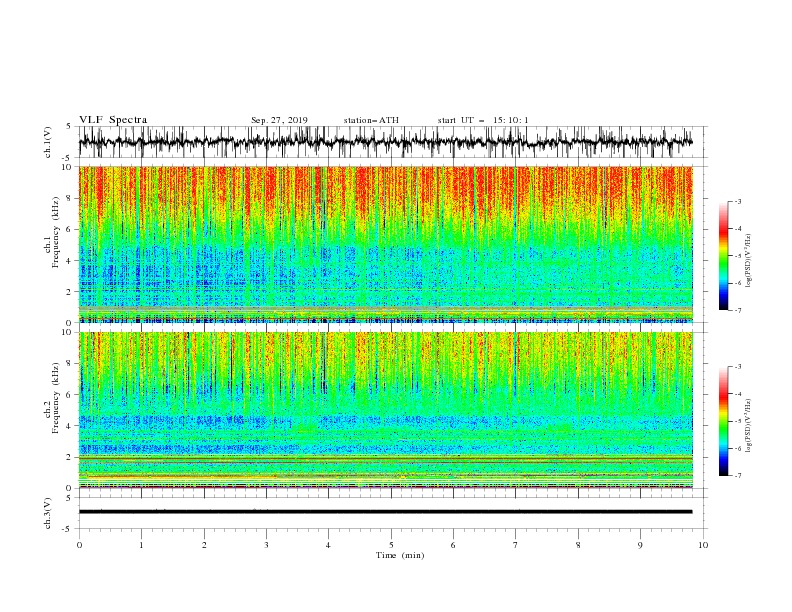Click the "4" tick on the time axis
The width and height of the screenshot is (792, 612).
tap(328, 545)
